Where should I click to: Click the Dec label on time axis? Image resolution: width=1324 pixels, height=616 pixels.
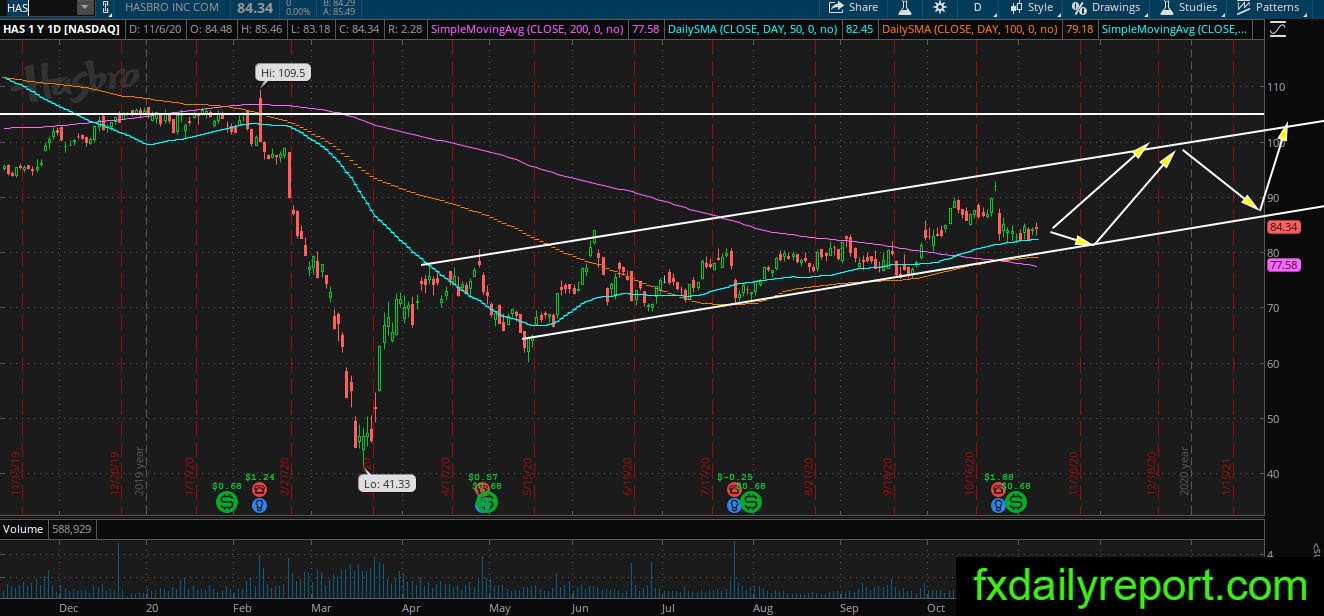tap(68, 606)
